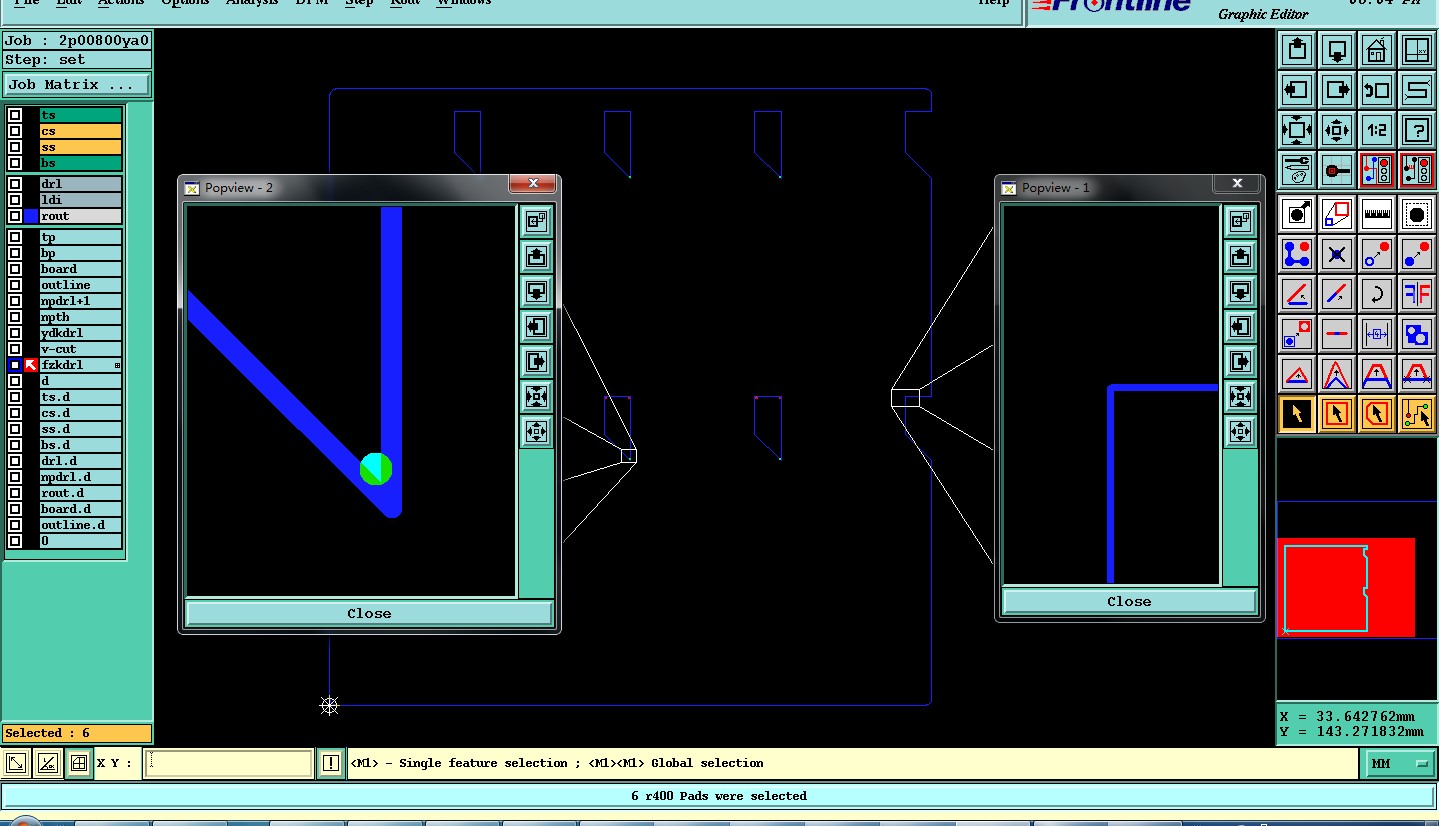Click the previous view undo-arrow icon
This screenshot has height=826, width=1439.
(1377, 89)
